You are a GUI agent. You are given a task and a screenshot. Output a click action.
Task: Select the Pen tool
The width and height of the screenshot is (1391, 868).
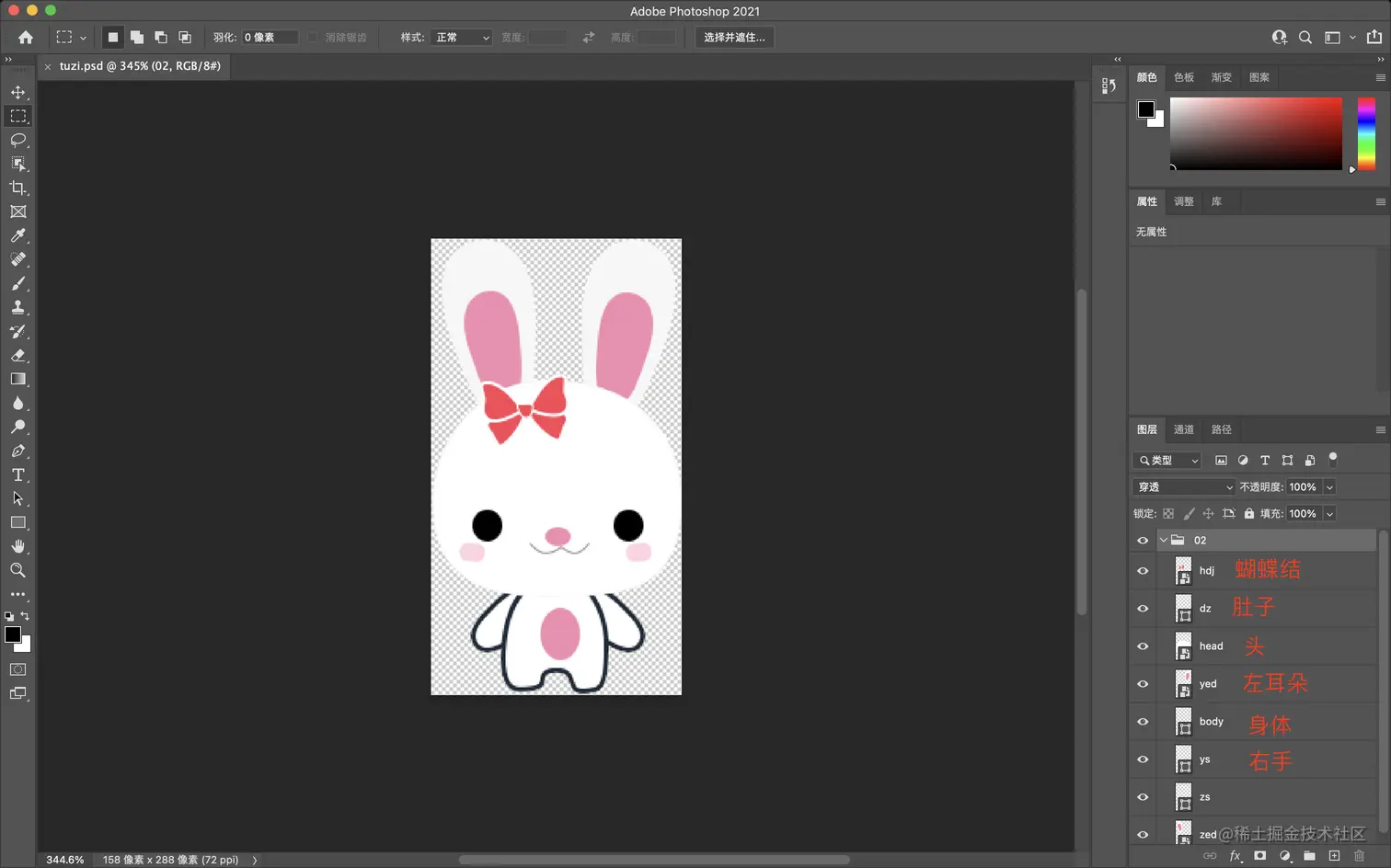click(x=18, y=451)
